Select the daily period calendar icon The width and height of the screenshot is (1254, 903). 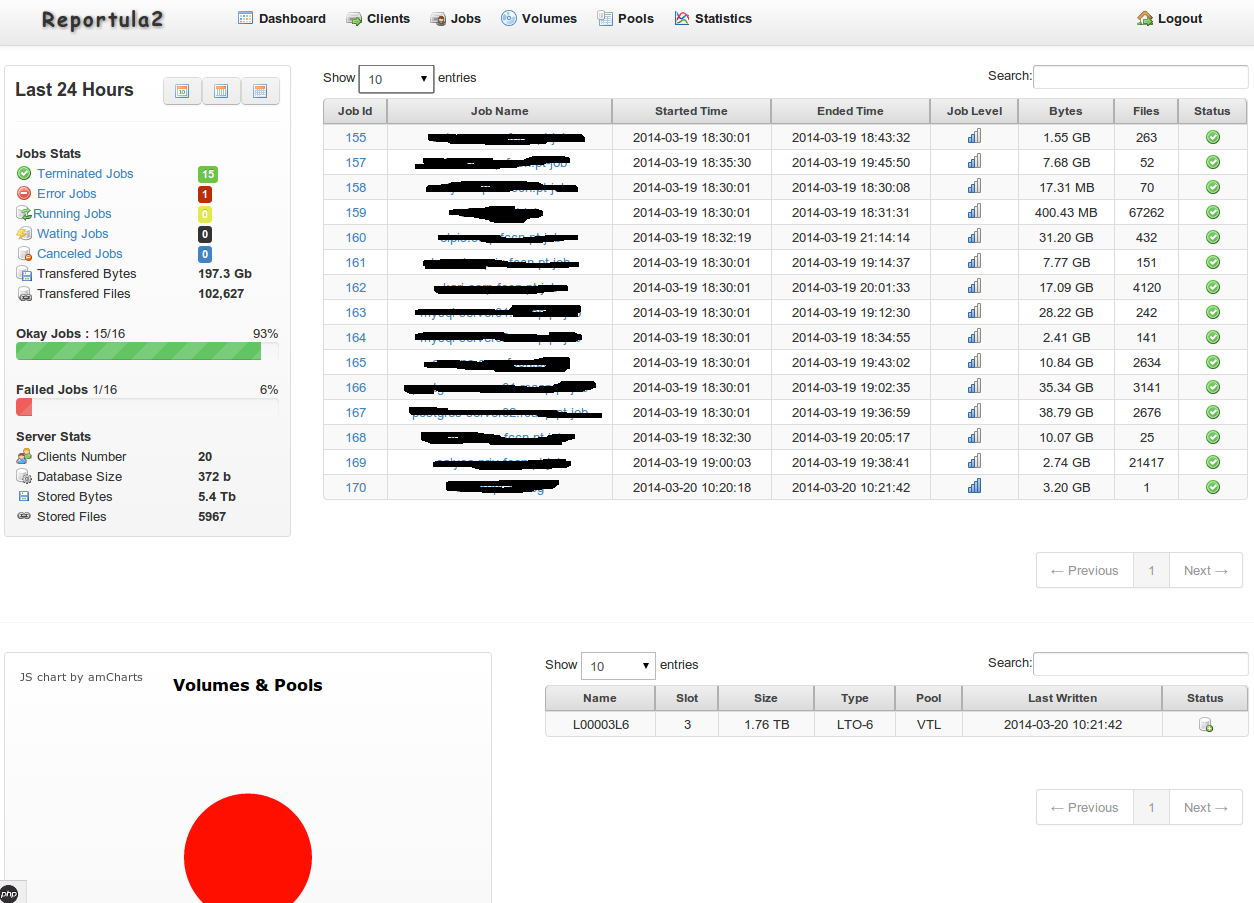[x=182, y=91]
